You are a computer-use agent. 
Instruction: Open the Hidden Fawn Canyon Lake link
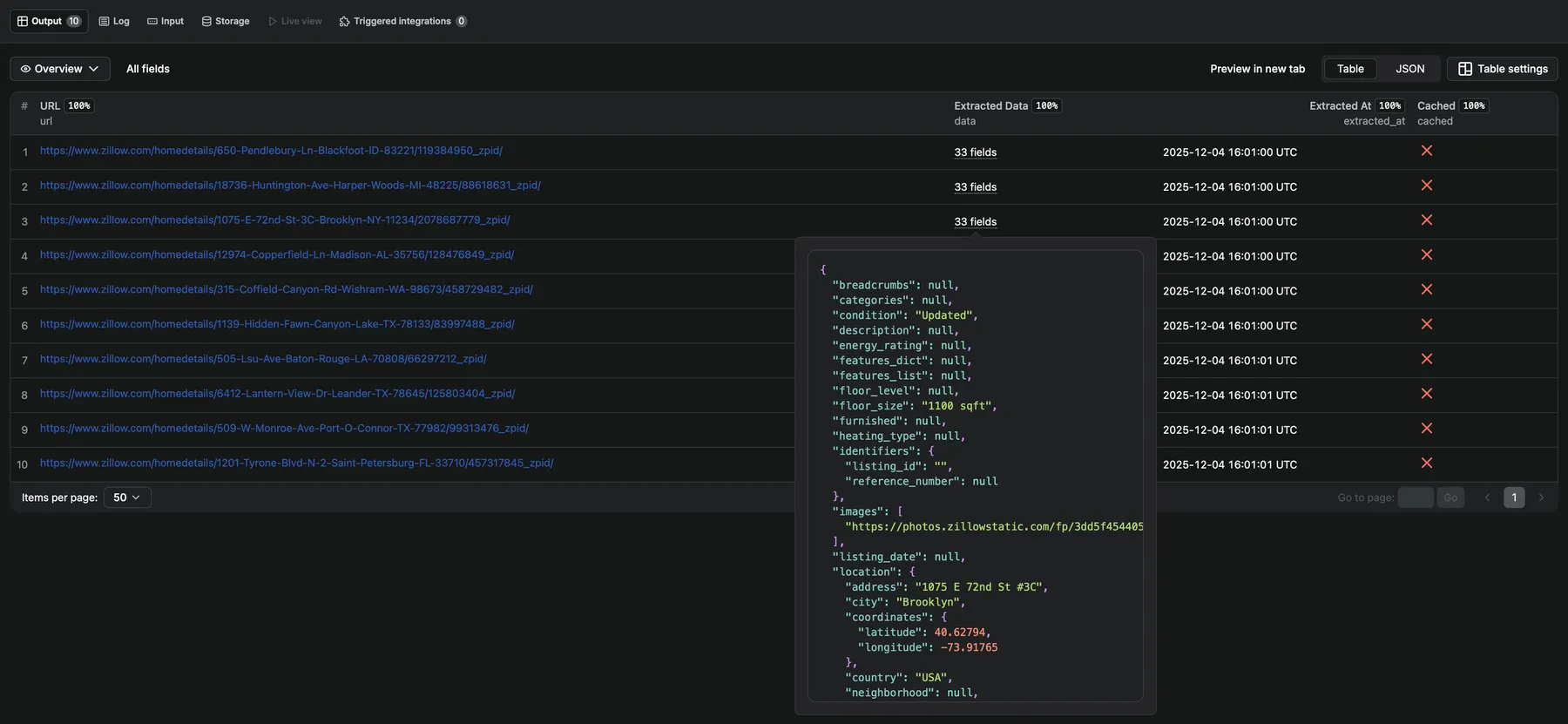(277, 324)
